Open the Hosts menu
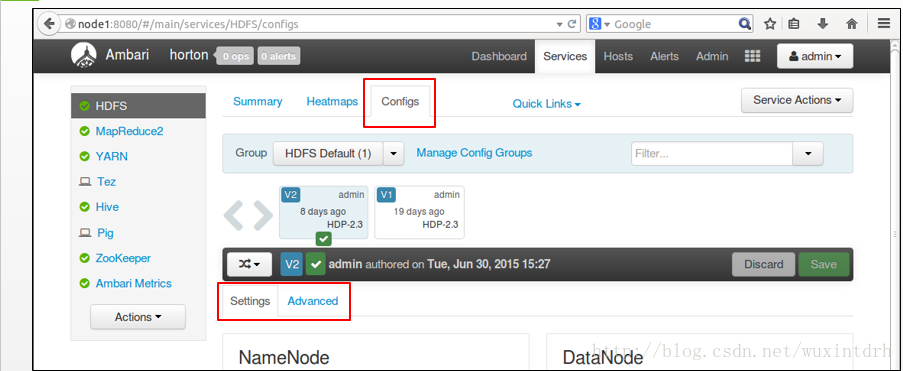 pyautogui.click(x=618, y=56)
